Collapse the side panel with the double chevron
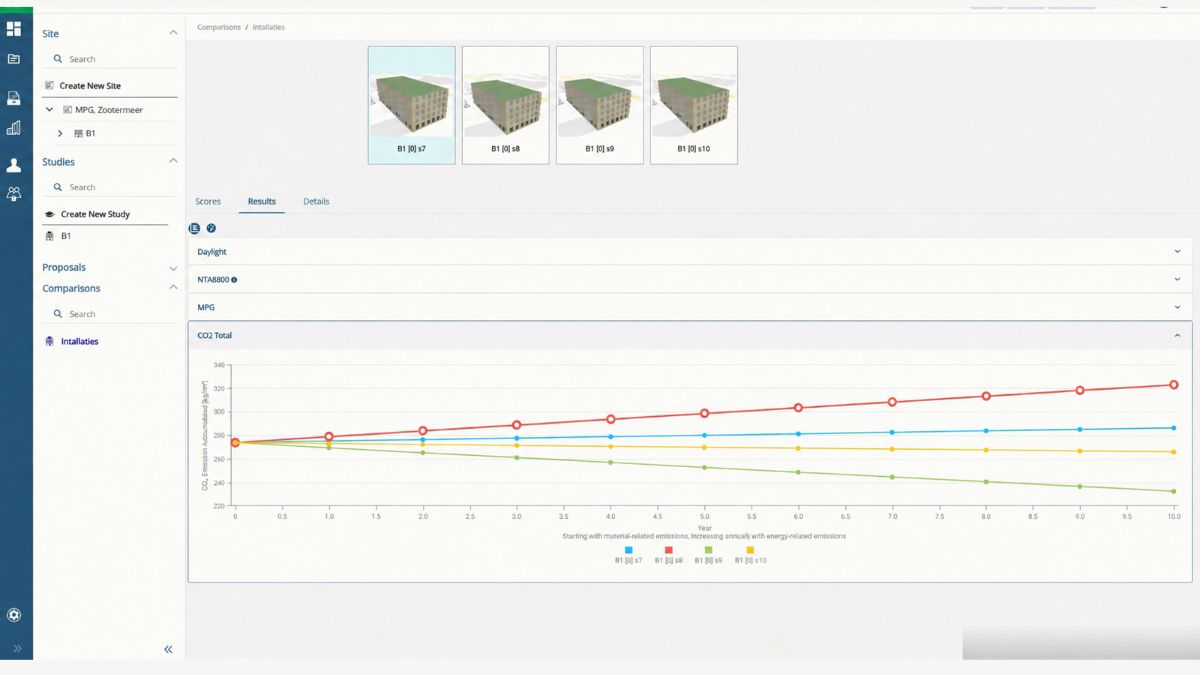The width and height of the screenshot is (1200, 675). pyautogui.click(x=168, y=649)
